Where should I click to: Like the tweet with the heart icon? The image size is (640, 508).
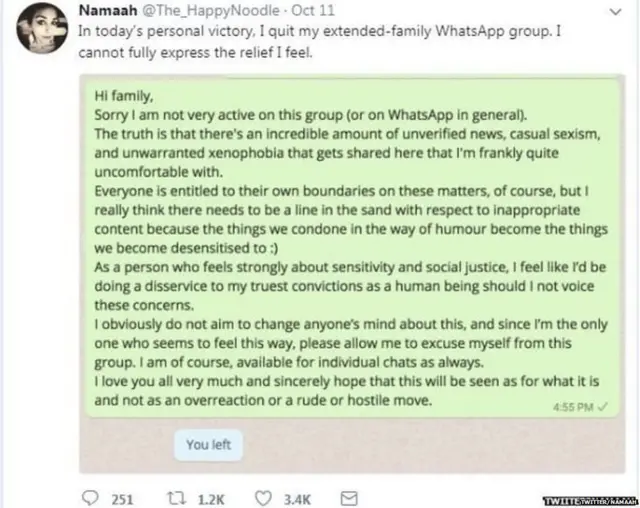point(265,497)
